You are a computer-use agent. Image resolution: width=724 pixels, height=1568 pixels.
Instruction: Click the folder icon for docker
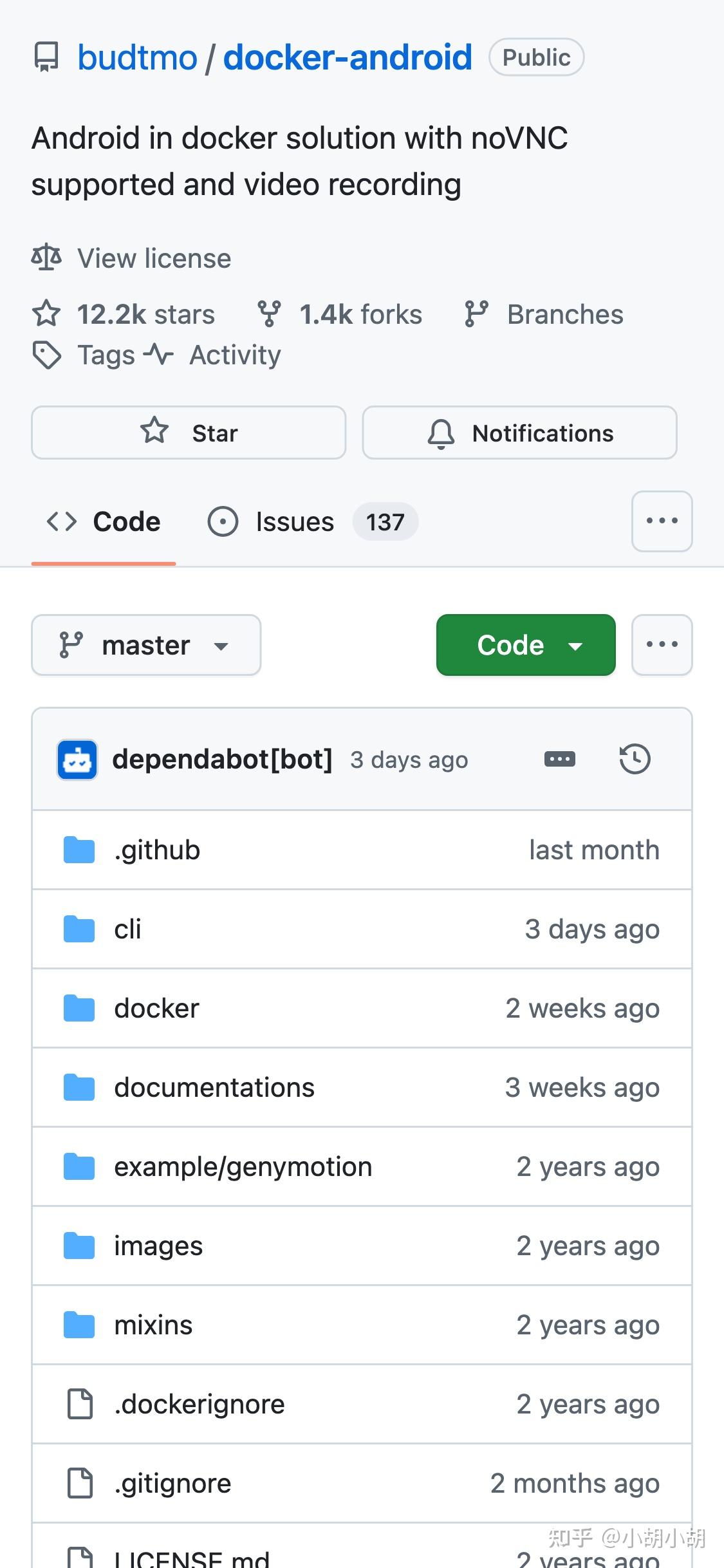[x=79, y=1008]
